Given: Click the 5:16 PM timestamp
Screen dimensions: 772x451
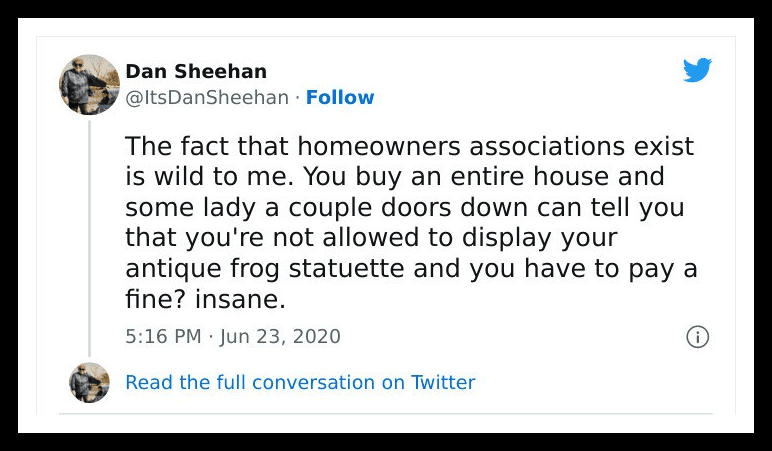Looking at the screenshot, I should click(x=163, y=336).
